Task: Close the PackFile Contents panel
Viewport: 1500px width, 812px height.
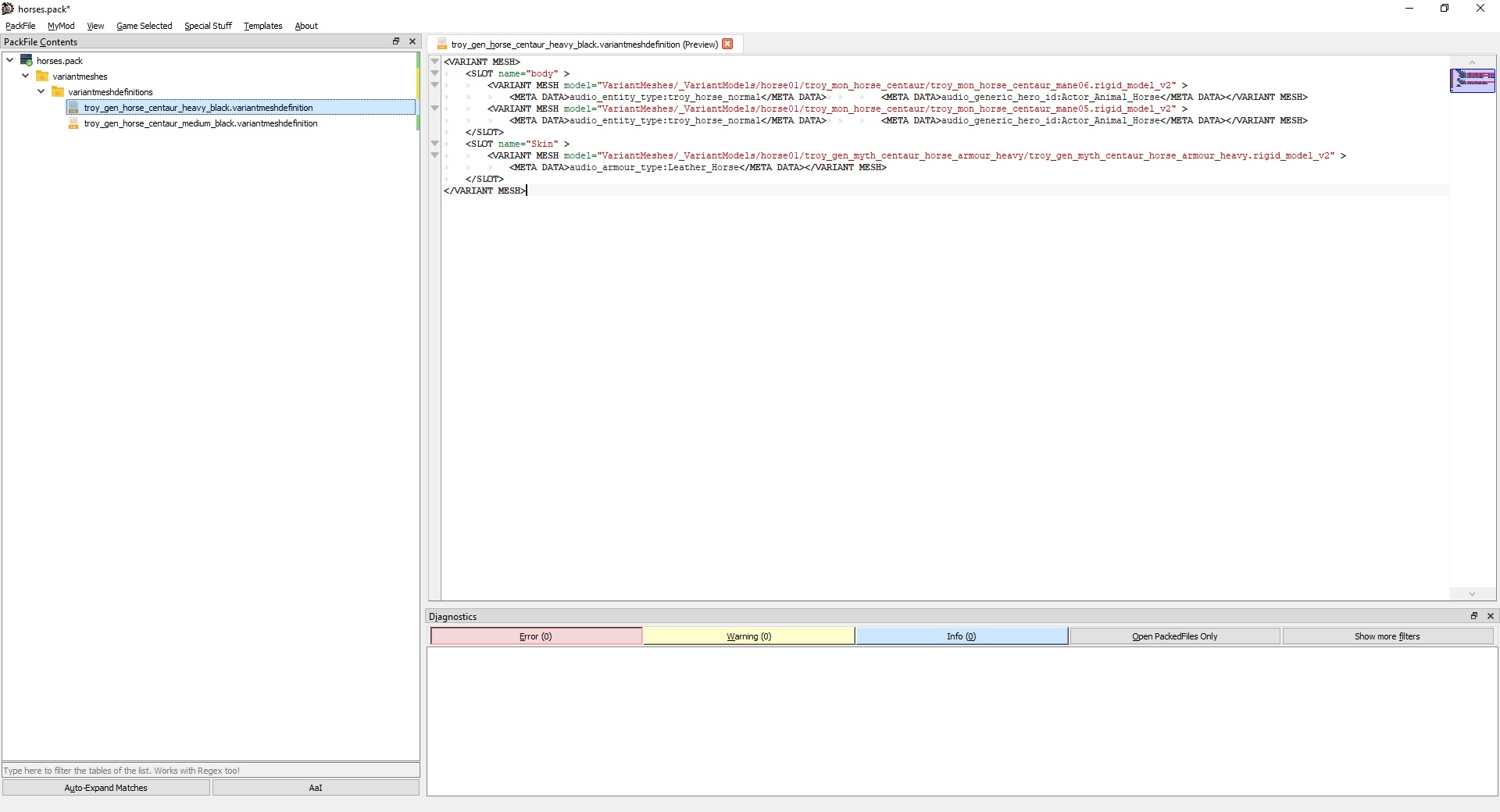Action: (412, 41)
